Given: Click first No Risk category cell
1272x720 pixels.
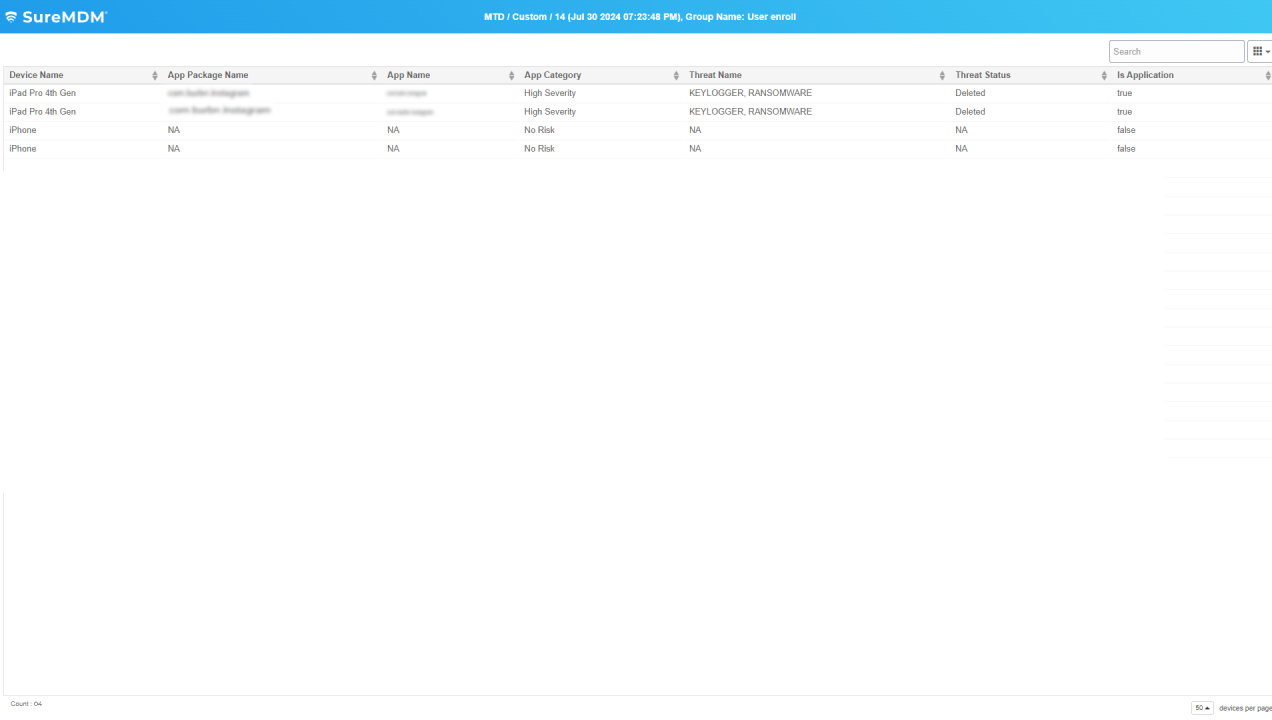Looking at the screenshot, I should pos(539,130).
